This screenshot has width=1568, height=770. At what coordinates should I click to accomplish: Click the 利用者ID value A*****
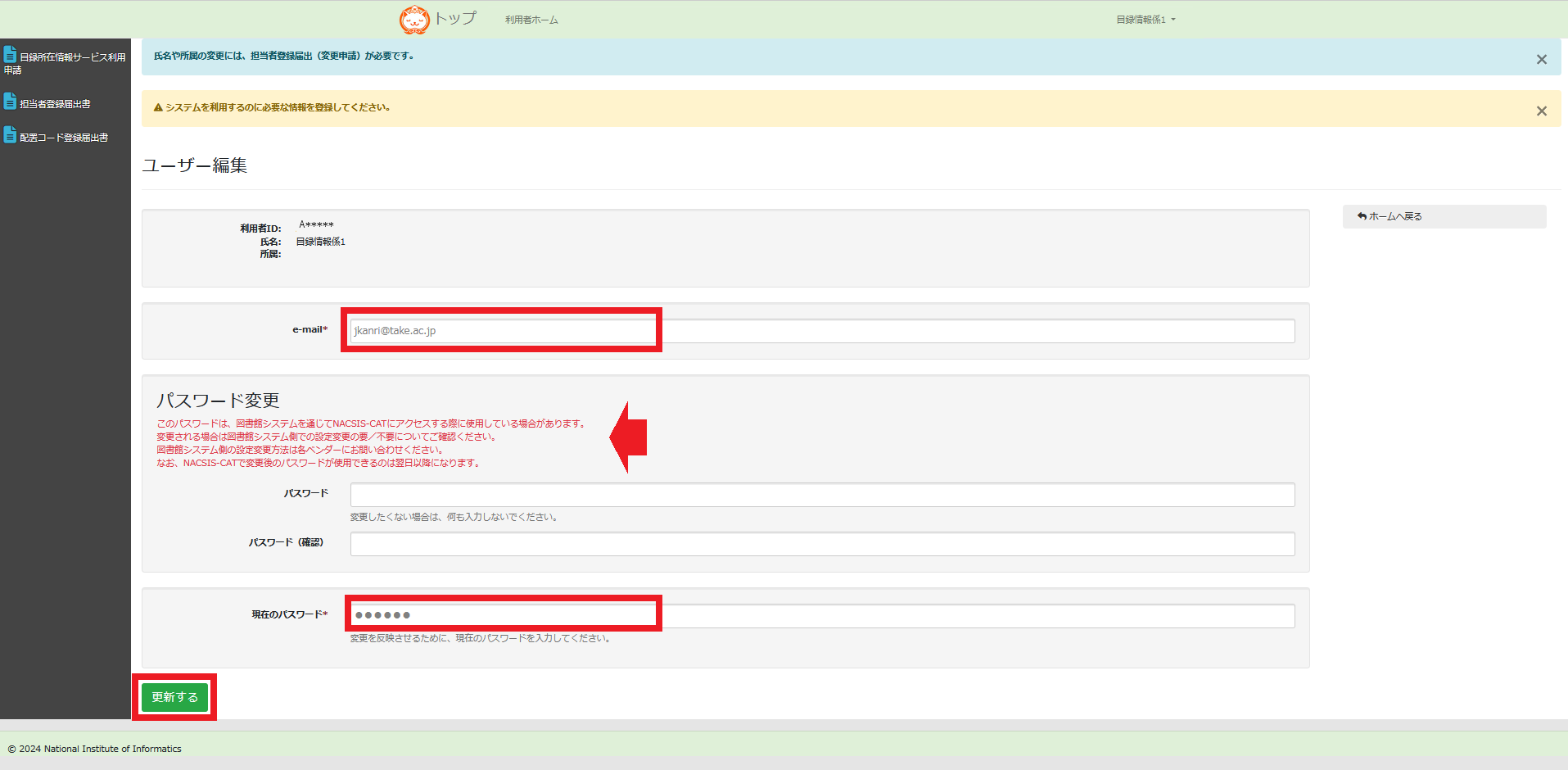pos(316,224)
